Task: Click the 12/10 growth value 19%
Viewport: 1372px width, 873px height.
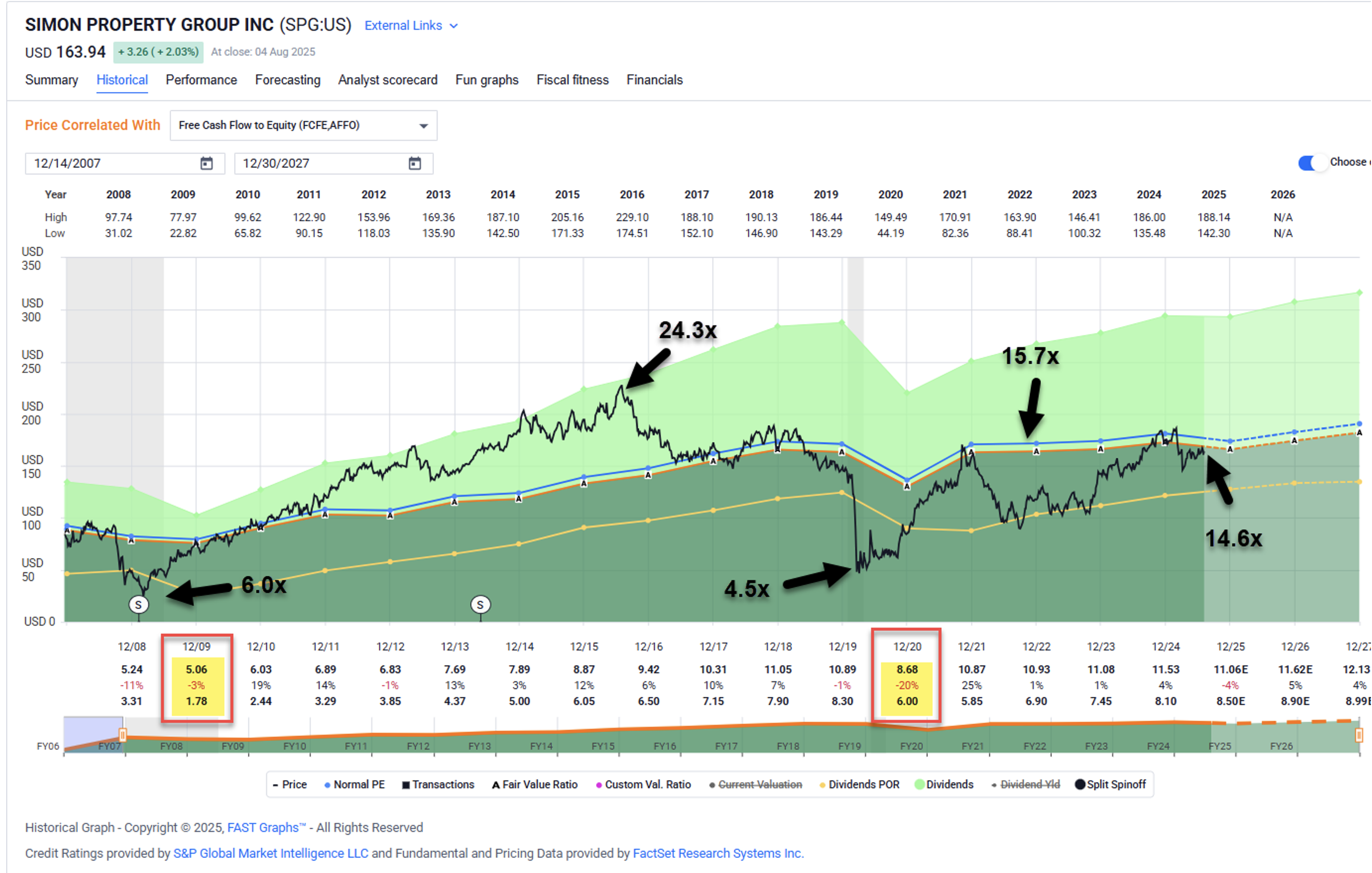Action: [x=261, y=685]
